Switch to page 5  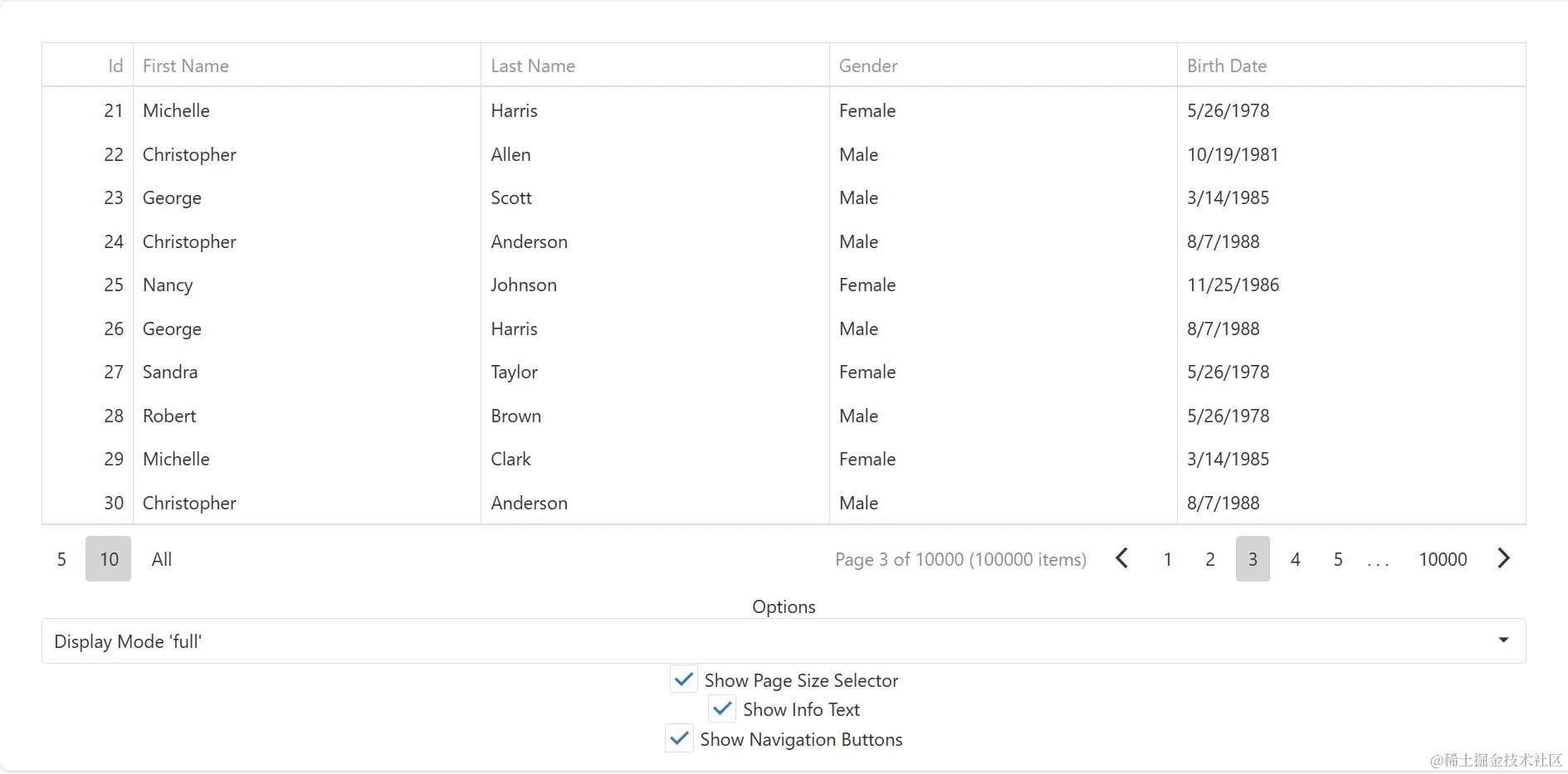pos(1338,559)
